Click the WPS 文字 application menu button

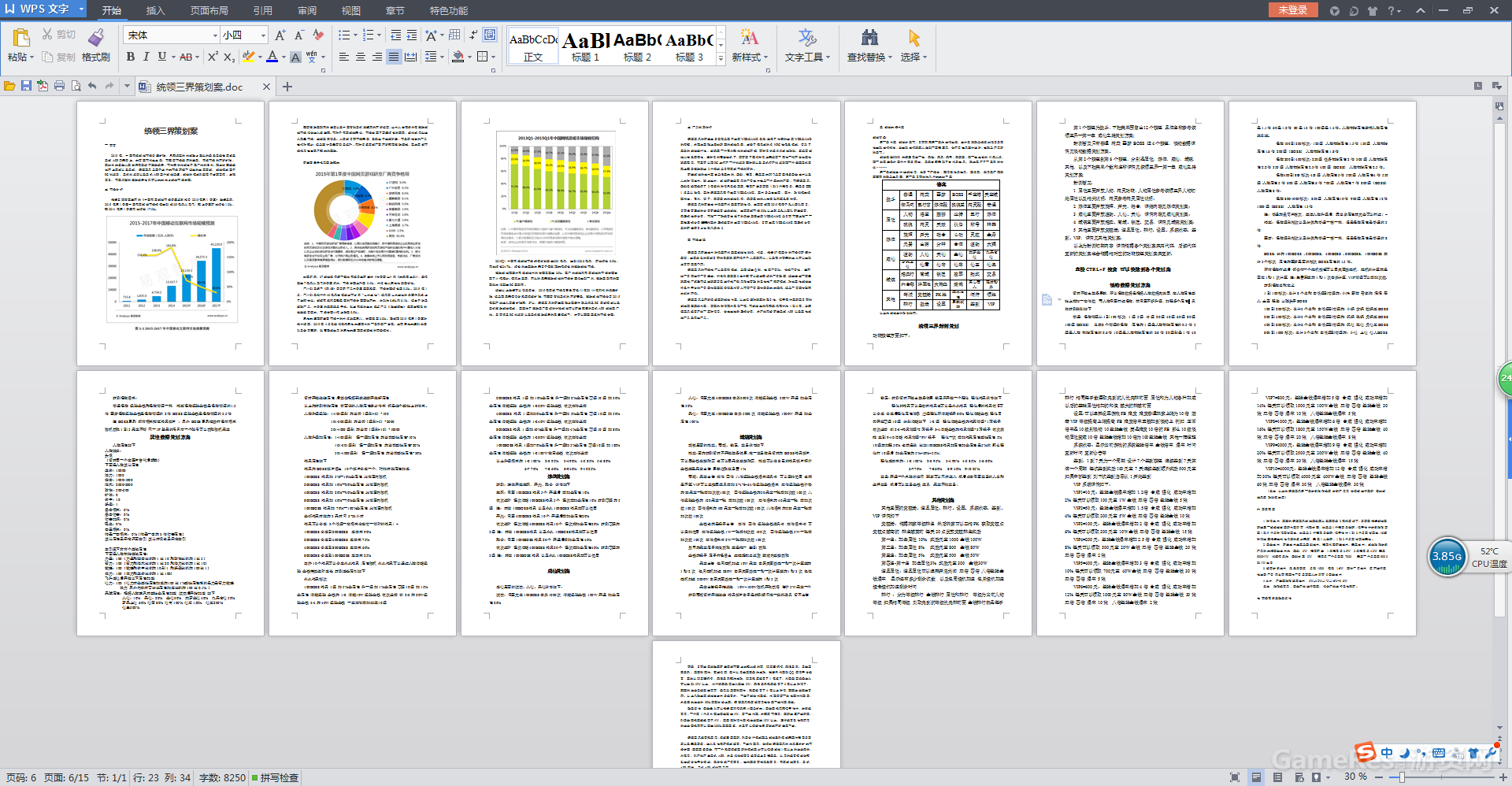point(44,9)
